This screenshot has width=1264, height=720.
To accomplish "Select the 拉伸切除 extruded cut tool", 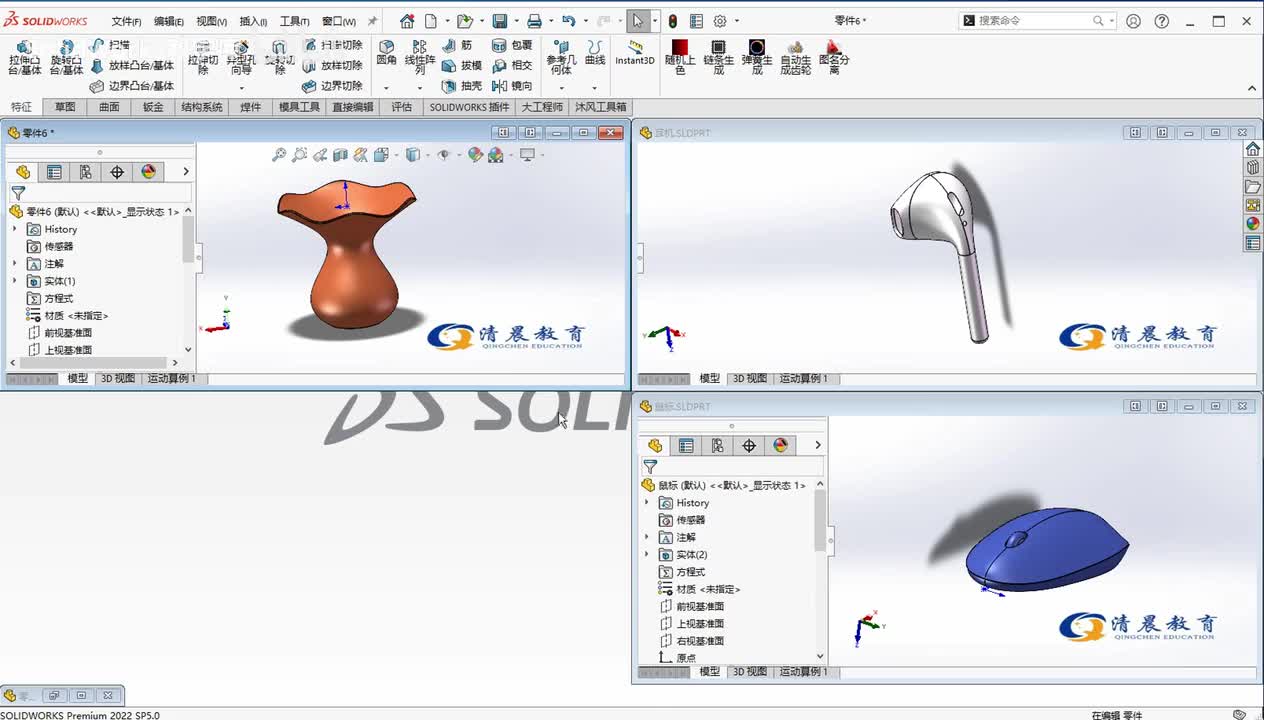I will click(203, 58).
